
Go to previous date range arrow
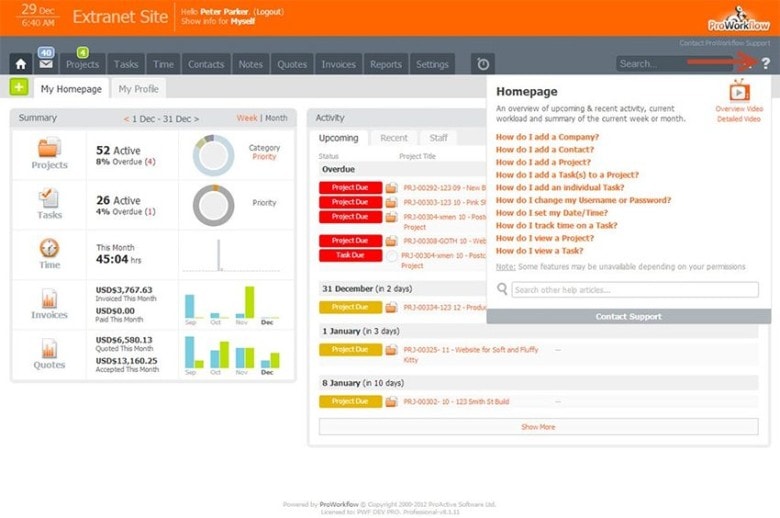click(127, 119)
